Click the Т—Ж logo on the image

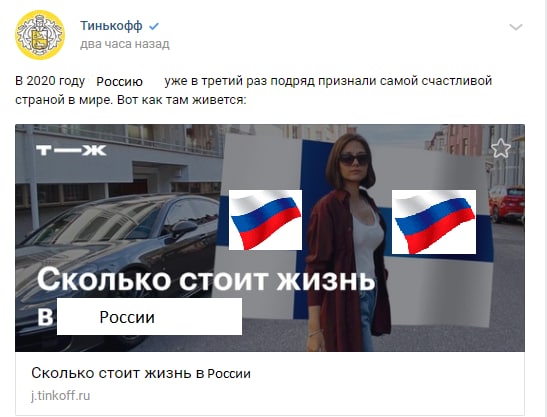click(71, 150)
